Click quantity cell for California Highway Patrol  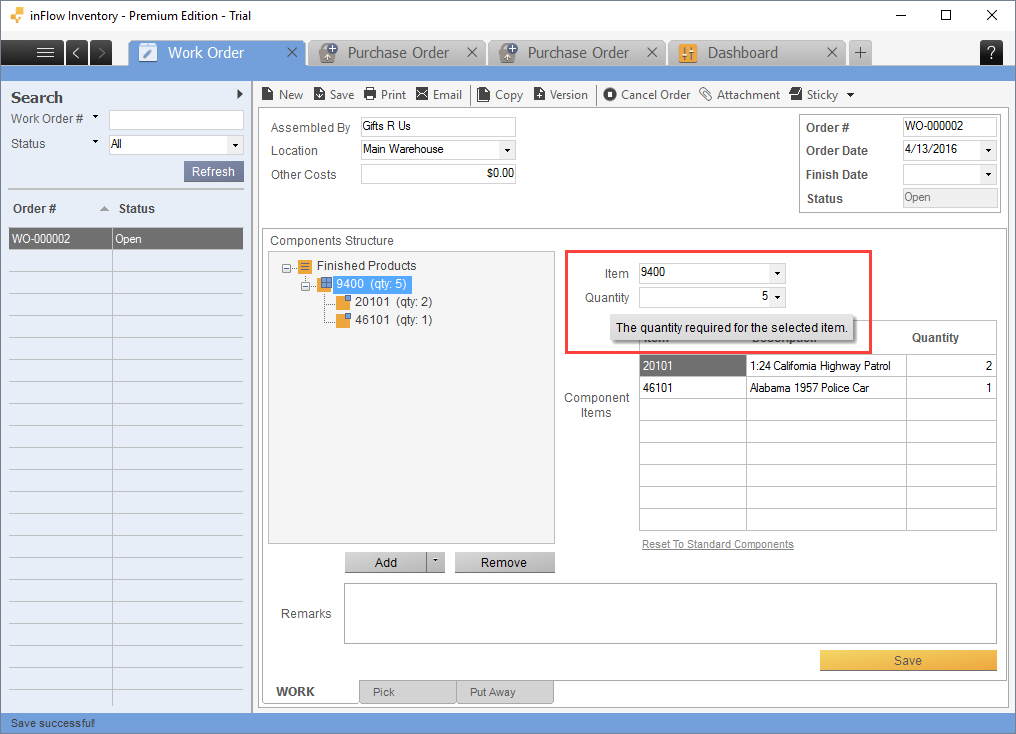click(x=951, y=366)
